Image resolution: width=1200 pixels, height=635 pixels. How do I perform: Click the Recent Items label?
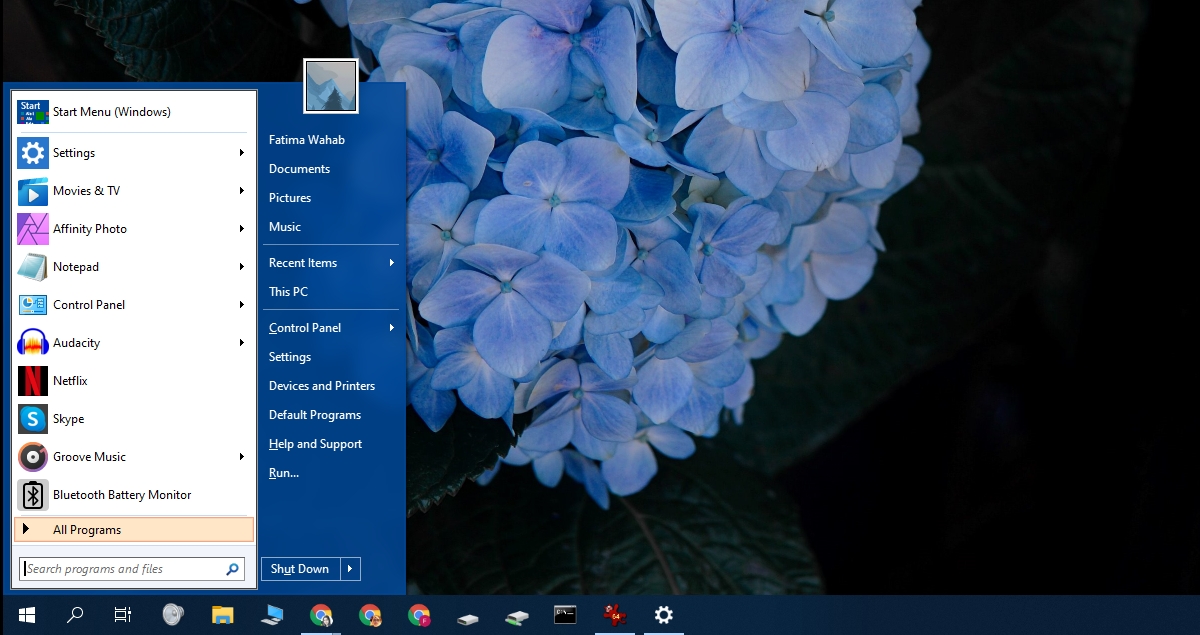(303, 263)
